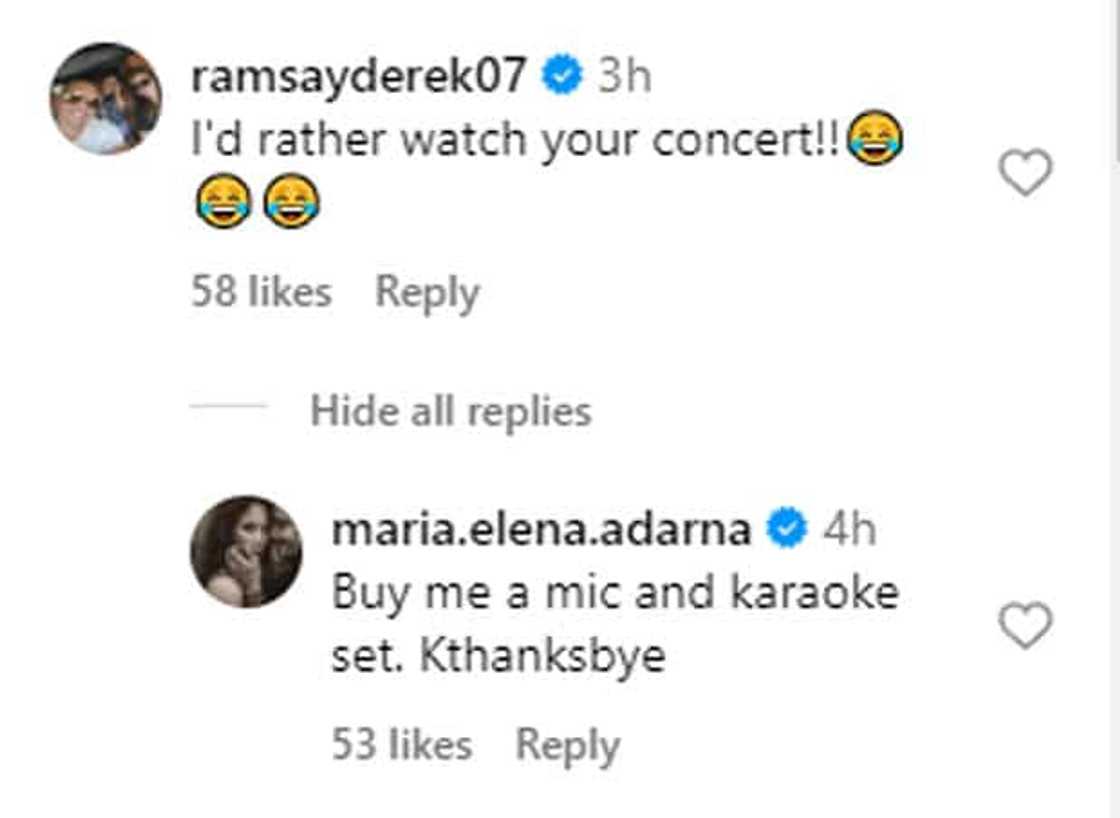Click the "3h" timestamp on first comment
Screen dimensions: 1120x818
tap(624, 77)
